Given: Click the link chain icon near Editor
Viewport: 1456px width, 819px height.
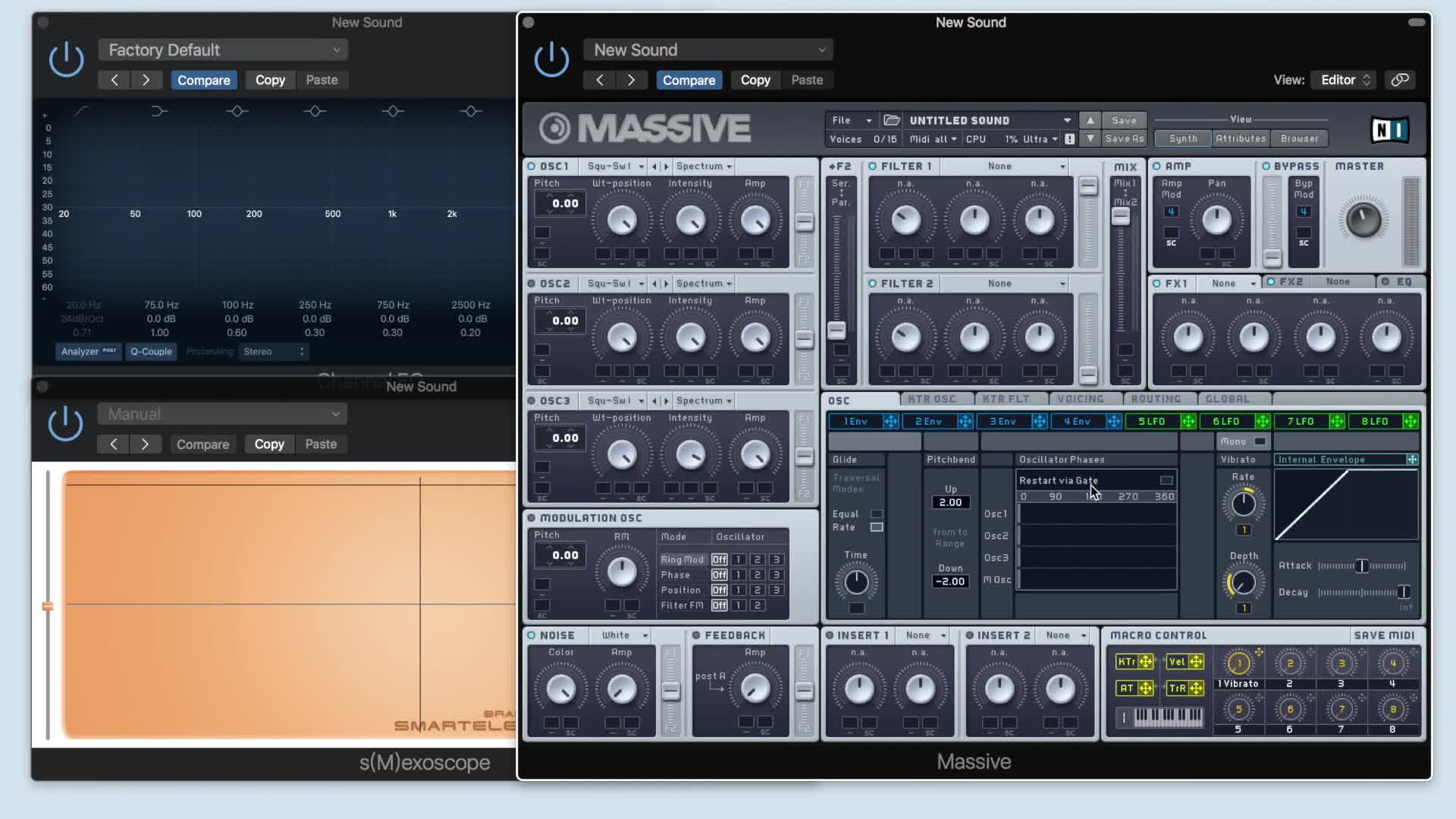Looking at the screenshot, I should pos(1400,80).
